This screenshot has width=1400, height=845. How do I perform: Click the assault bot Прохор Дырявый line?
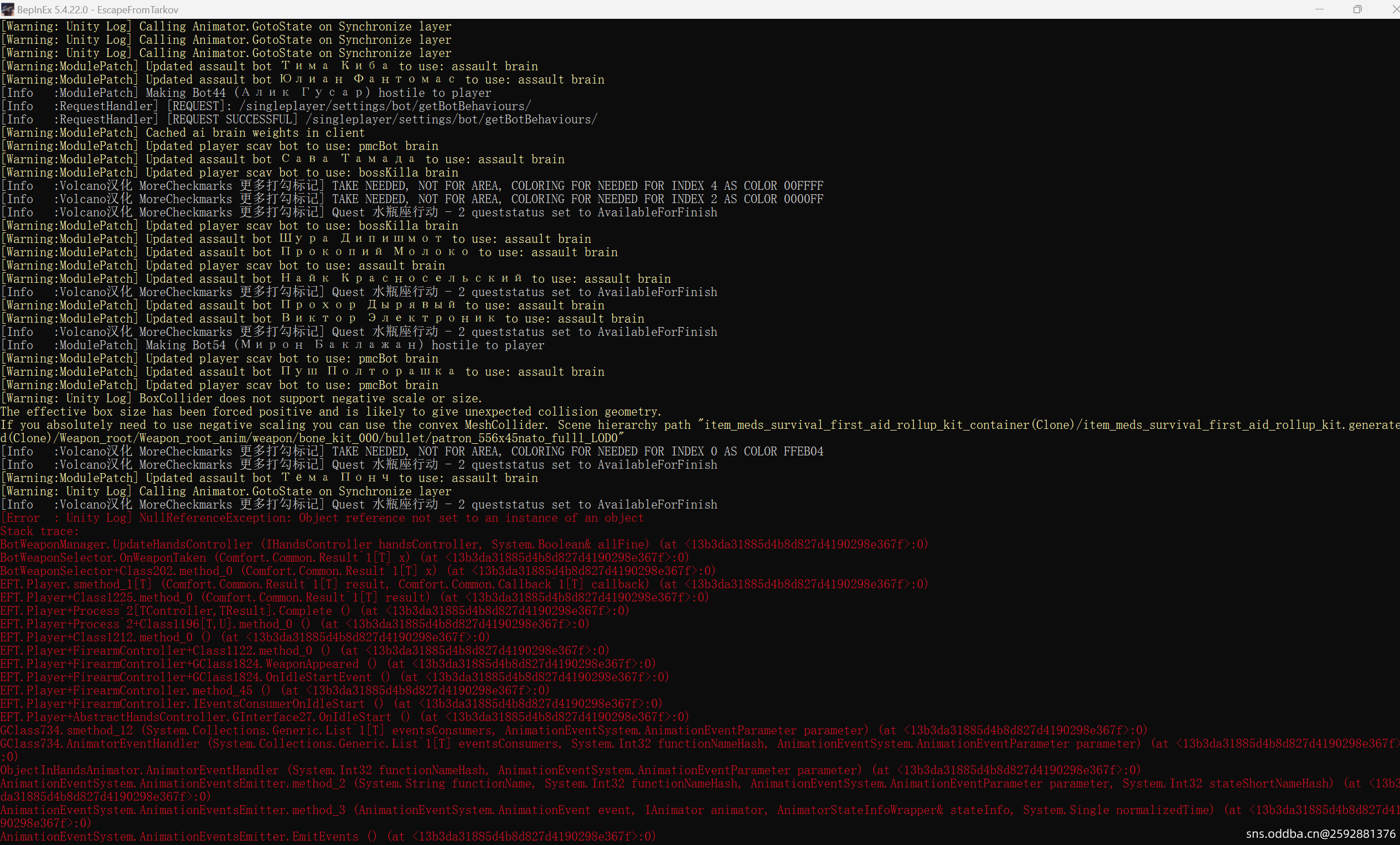(x=302, y=305)
